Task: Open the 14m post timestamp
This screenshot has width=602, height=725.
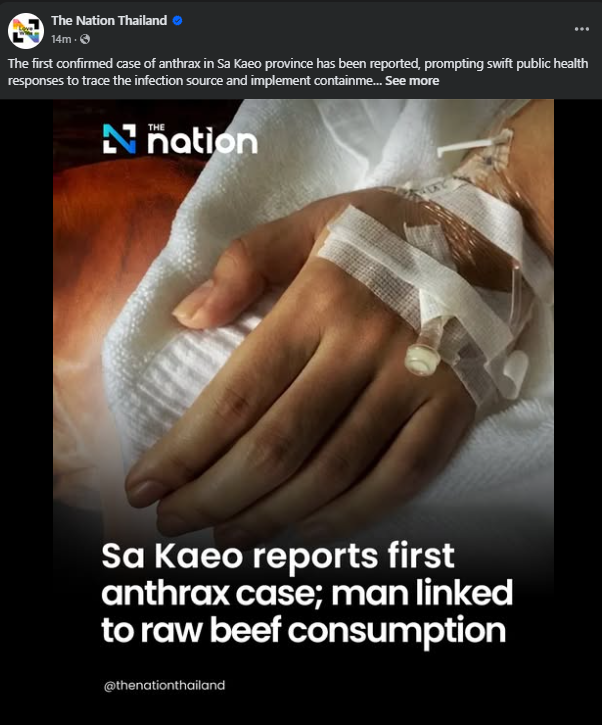Action: [x=61, y=39]
